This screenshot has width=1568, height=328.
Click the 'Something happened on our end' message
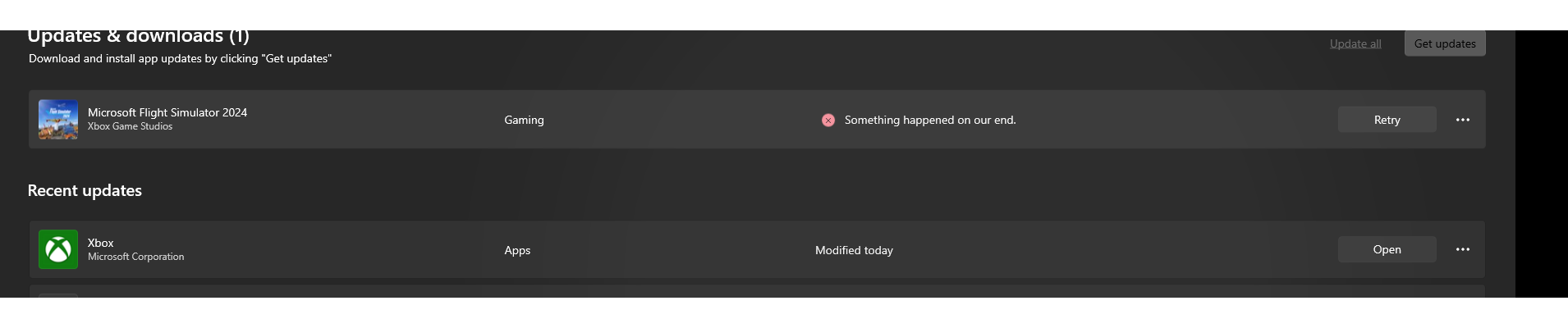click(929, 120)
